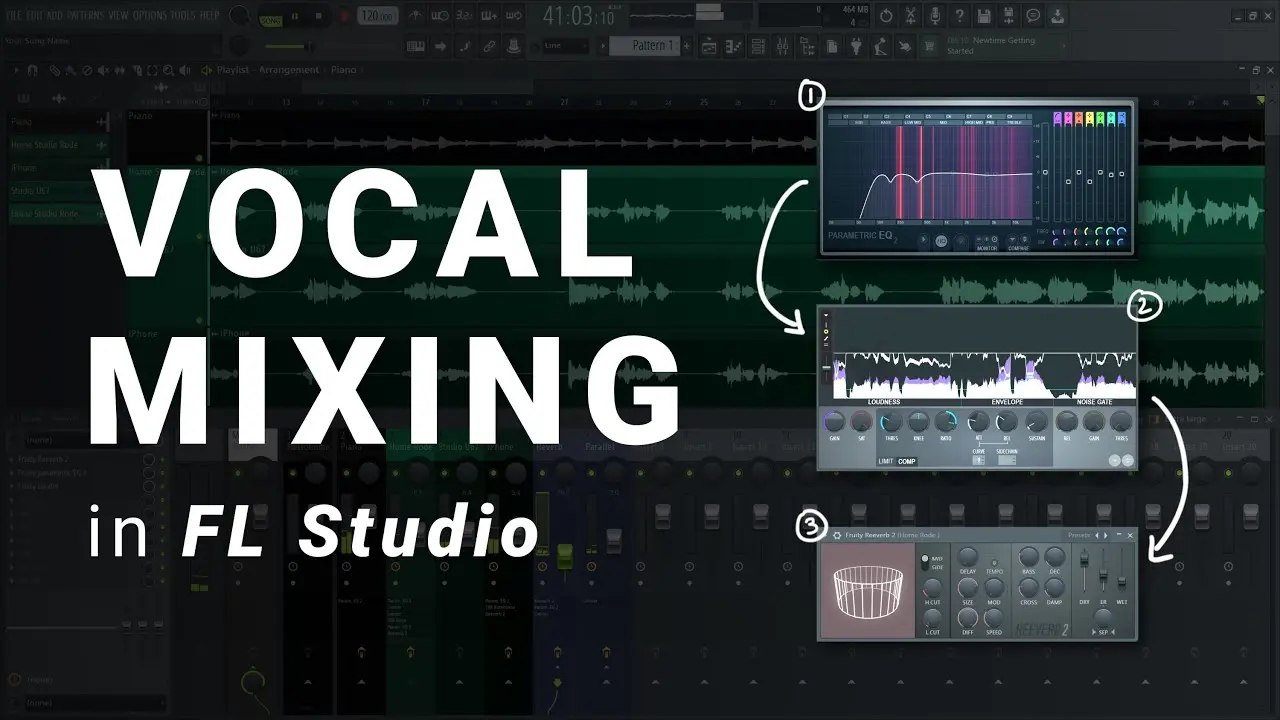Viewport: 1280px width, 720px height.
Task: Click the Reeverb 2 room shape display
Action: 868,590
